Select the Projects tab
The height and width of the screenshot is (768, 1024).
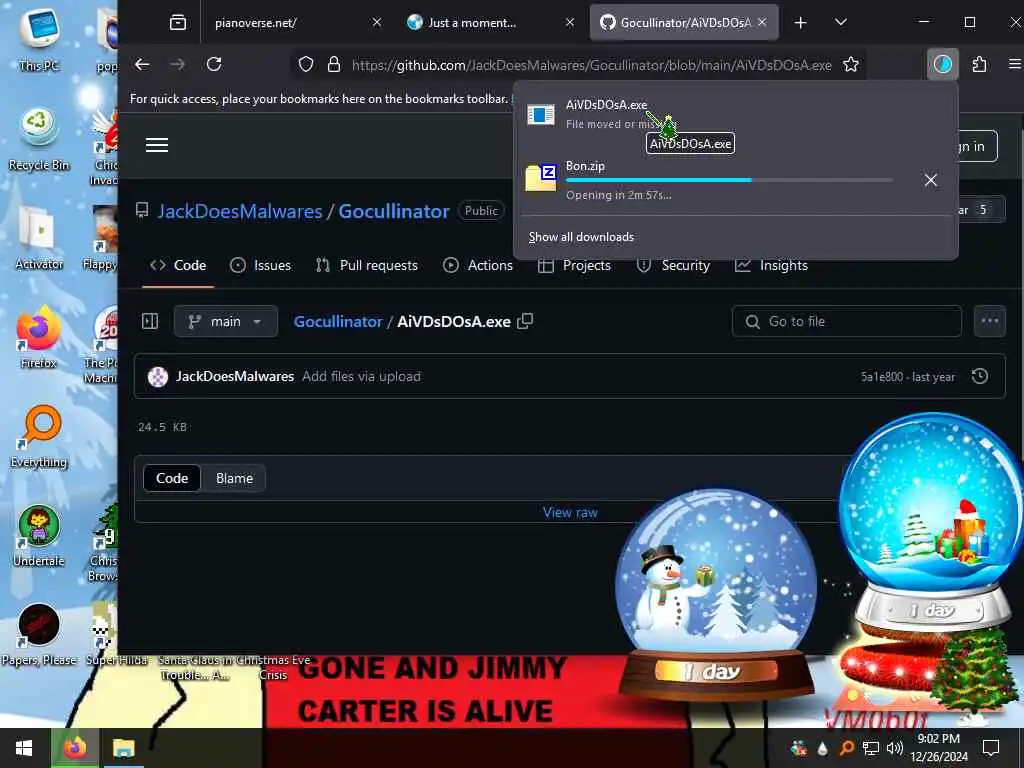click(x=574, y=265)
